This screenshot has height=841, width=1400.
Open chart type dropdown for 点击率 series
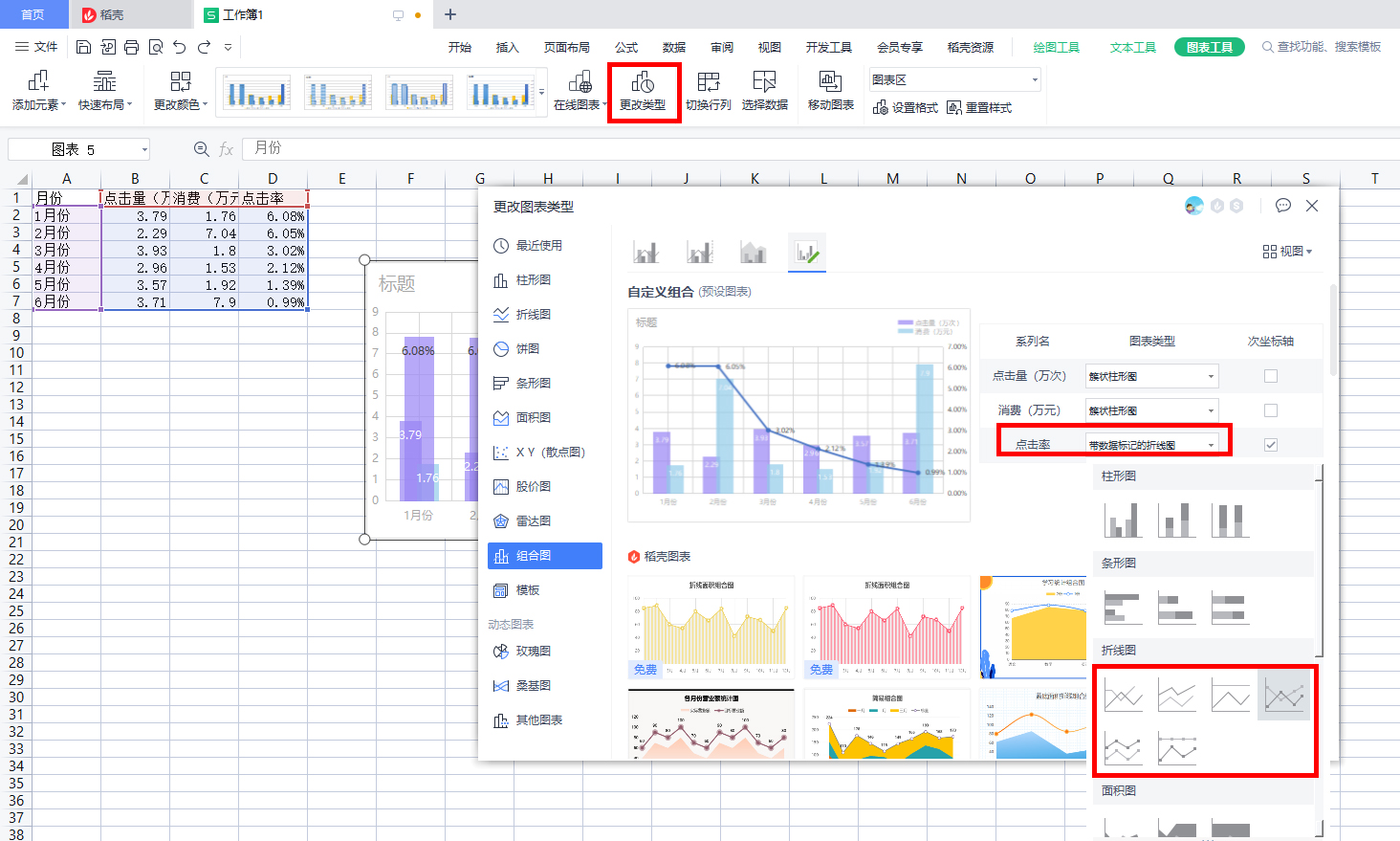point(1211,445)
